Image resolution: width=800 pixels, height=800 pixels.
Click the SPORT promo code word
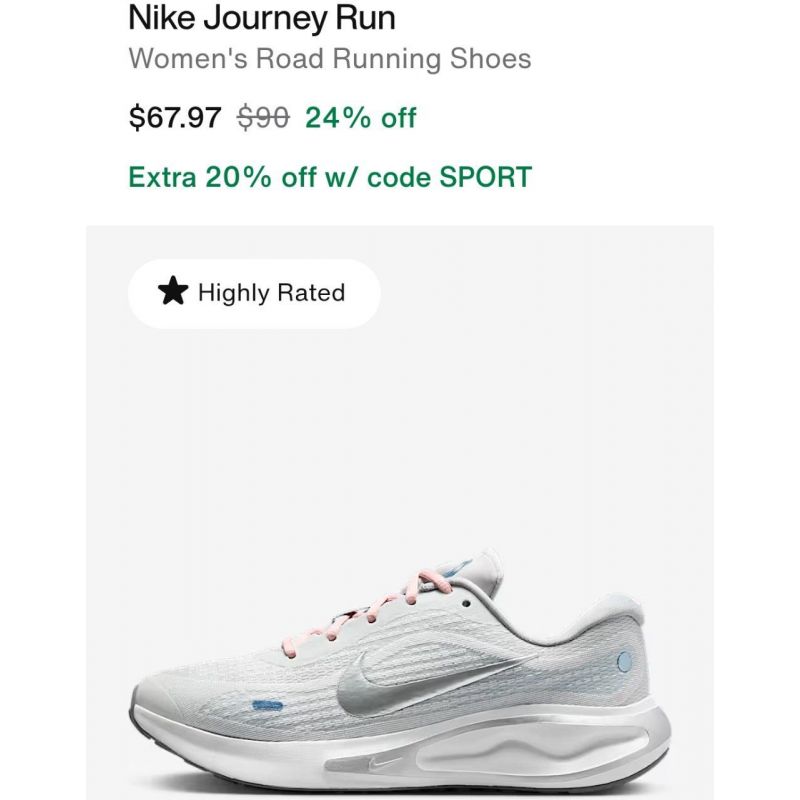point(485,177)
